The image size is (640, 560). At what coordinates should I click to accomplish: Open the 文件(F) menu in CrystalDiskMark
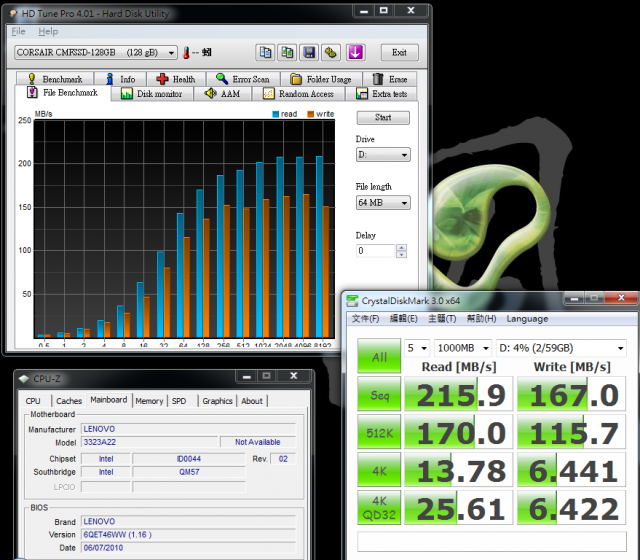point(365,319)
